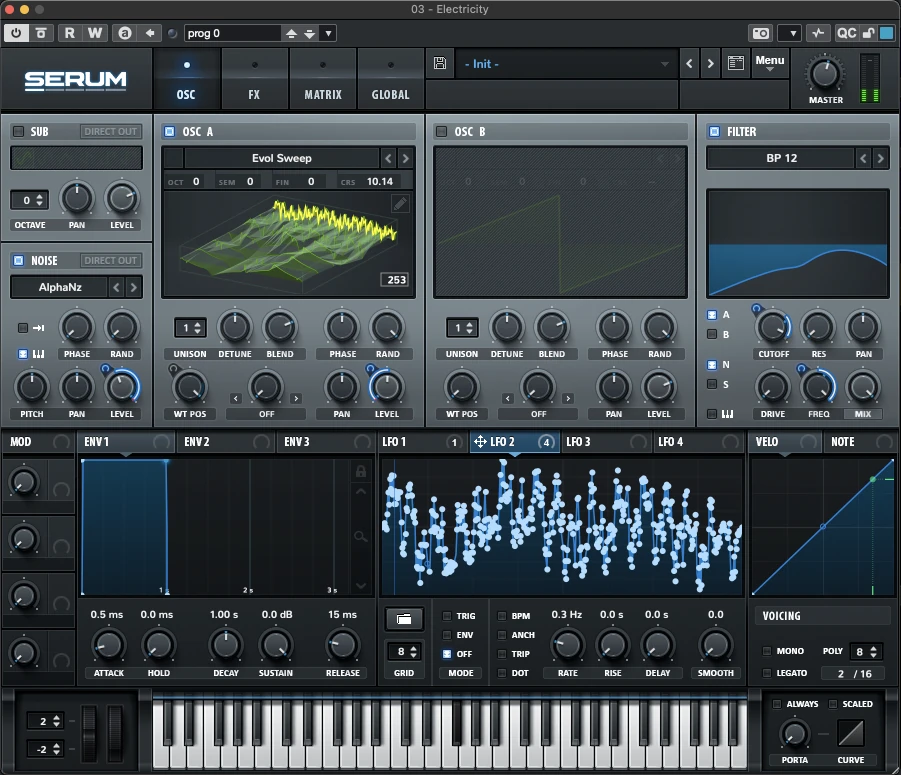Image resolution: width=901 pixels, height=775 pixels.
Task: Click the envelope zoom magnifier icon
Action: point(361,537)
